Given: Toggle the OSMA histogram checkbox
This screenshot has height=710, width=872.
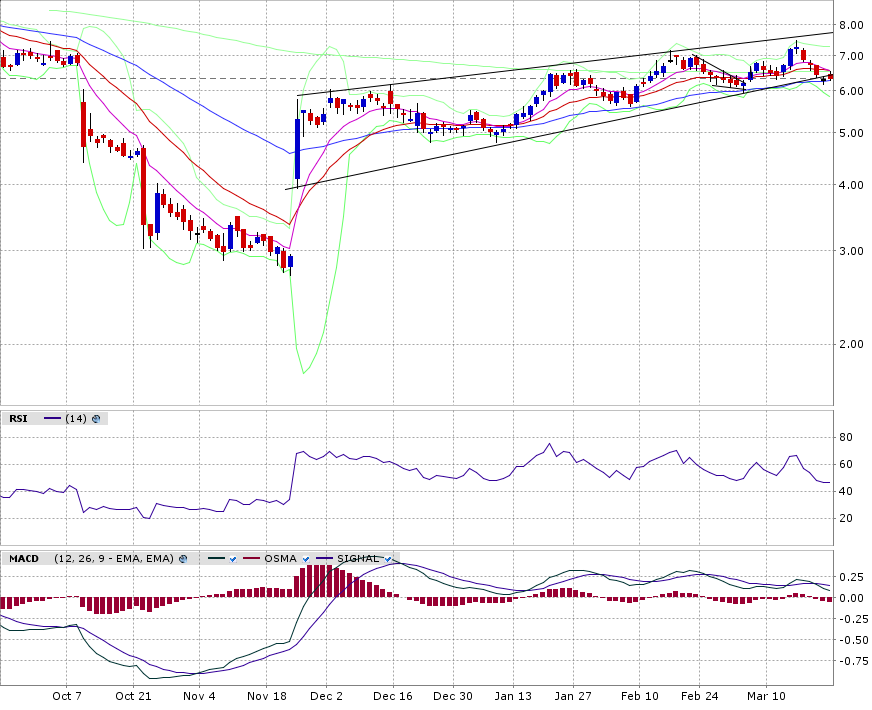Looking at the screenshot, I should 305,559.
